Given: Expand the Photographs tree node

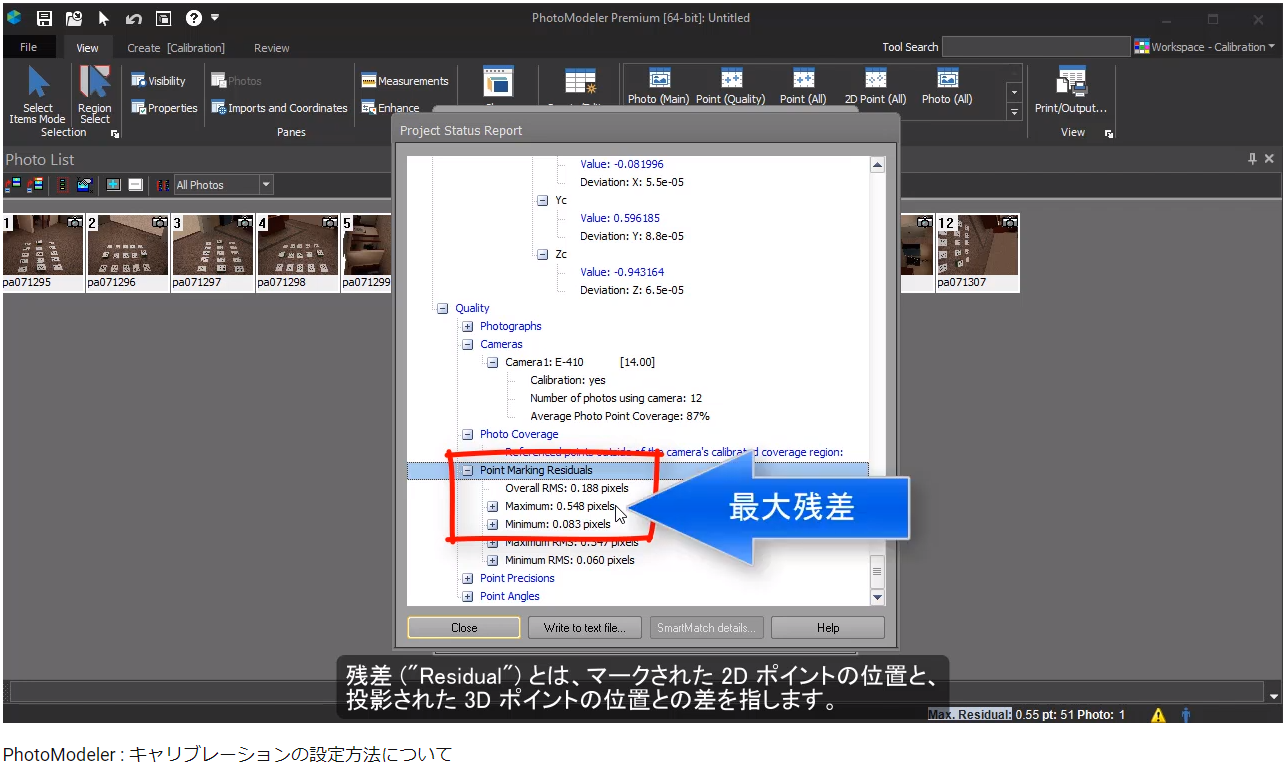Looking at the screenshot, I should pos(468,326).
